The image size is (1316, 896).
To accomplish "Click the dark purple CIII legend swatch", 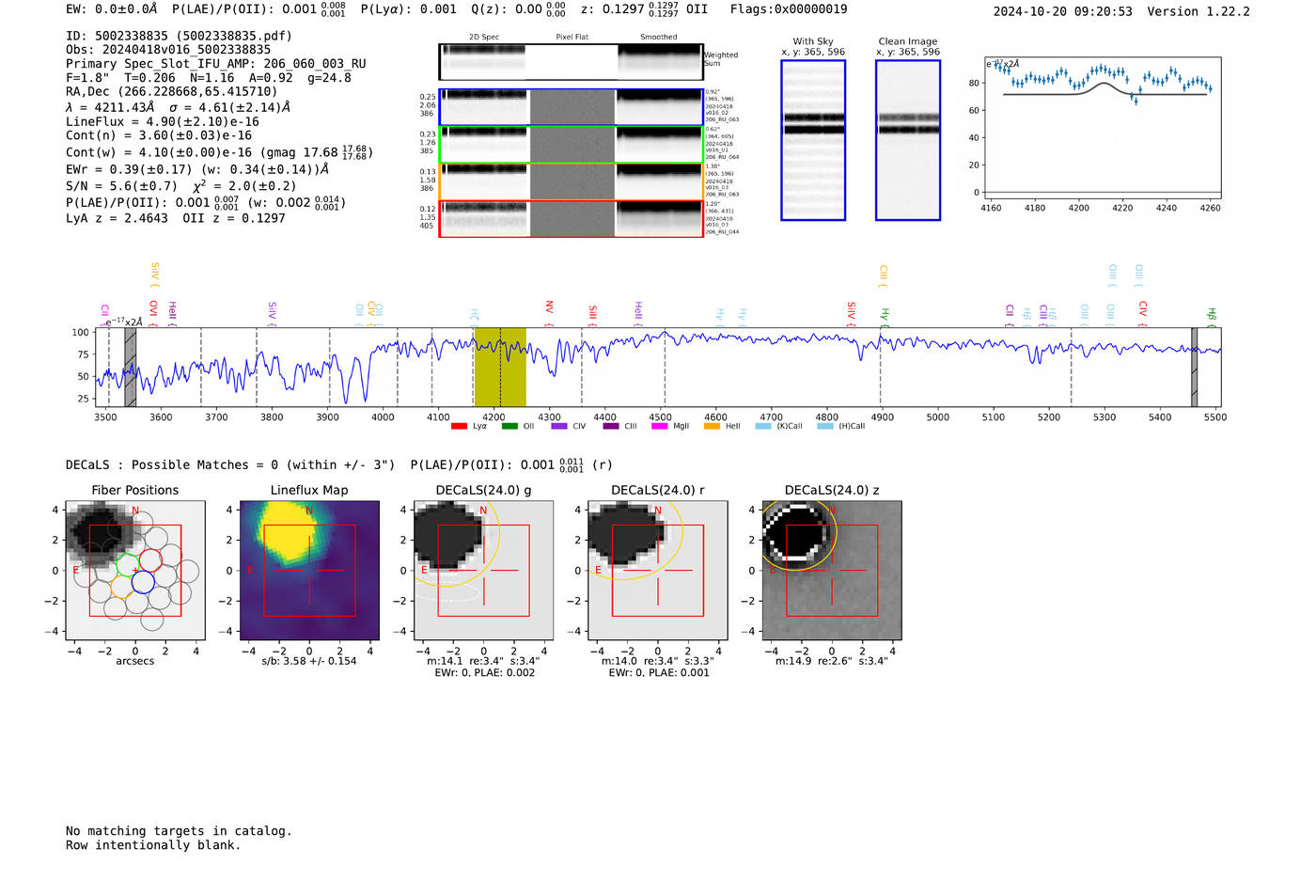I will [611, 426].
